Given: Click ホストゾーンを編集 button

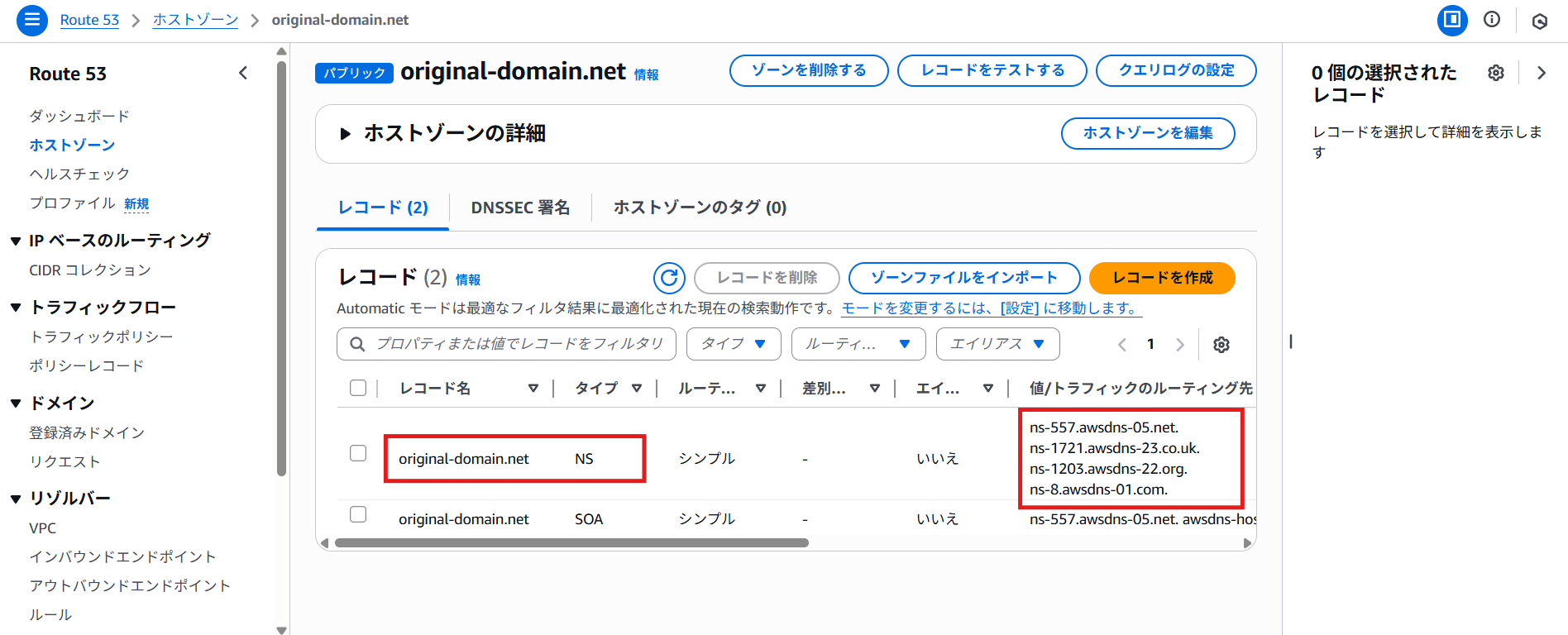Looking at the screenshot, I should pyautogui.click(x=1148, y=133).
